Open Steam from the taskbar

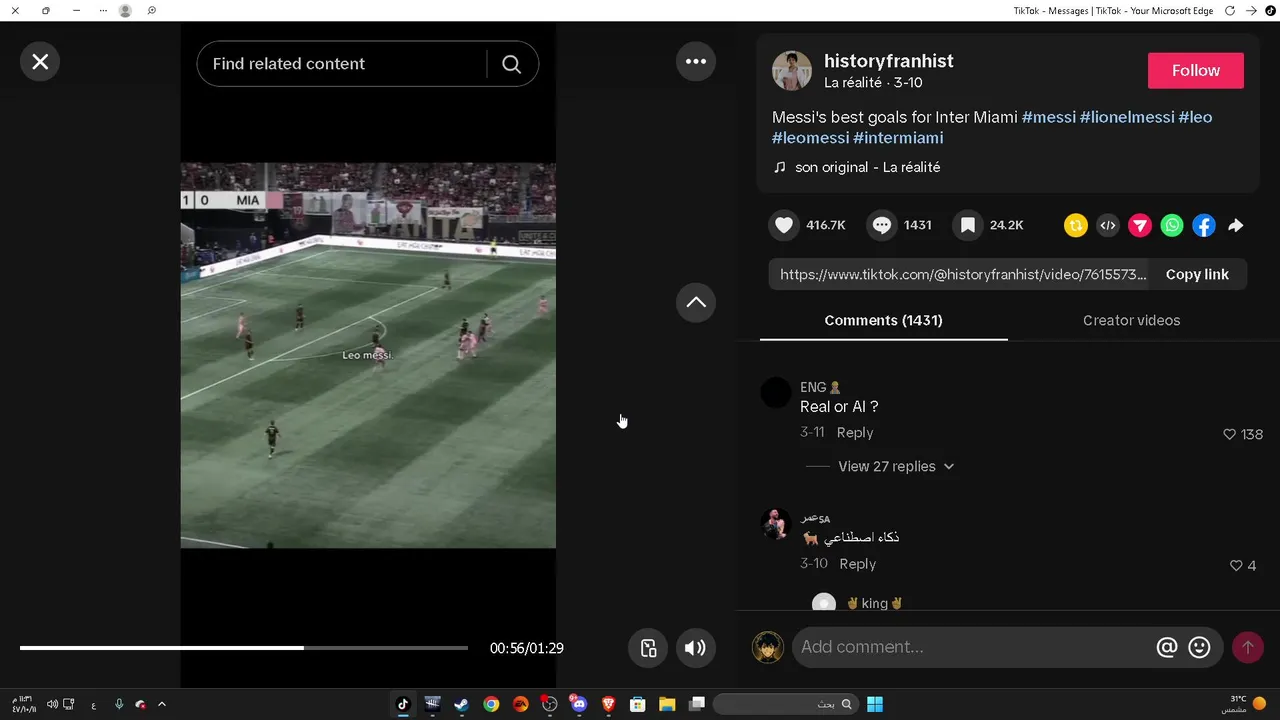tap(461, 704)
